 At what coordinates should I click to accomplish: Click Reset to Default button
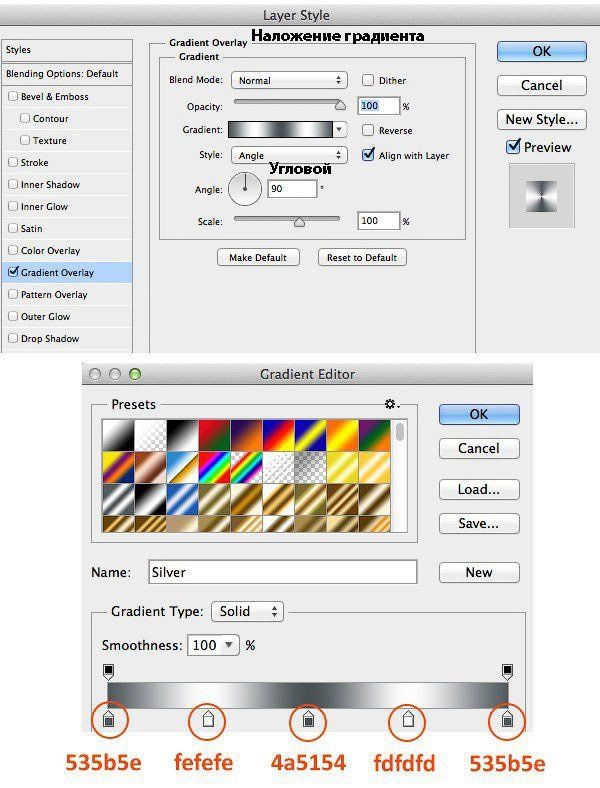(362, 257)
